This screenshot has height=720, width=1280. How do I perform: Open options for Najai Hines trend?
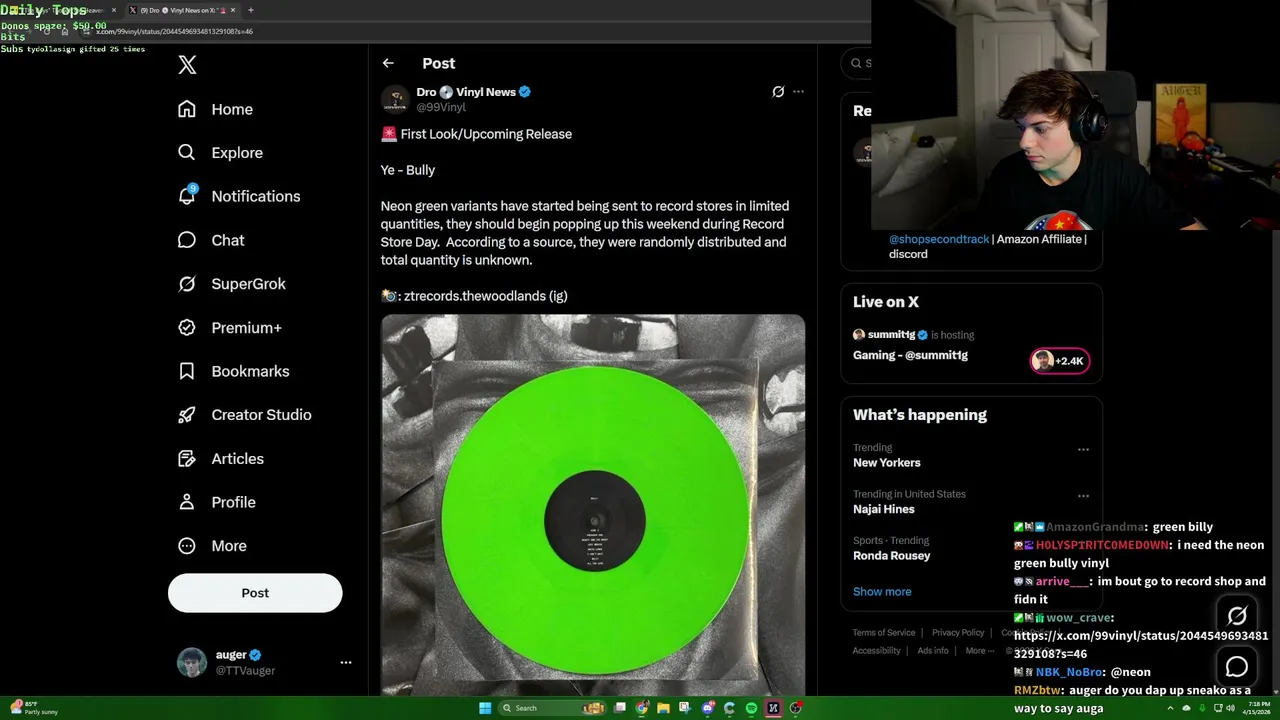(1083, 495)
